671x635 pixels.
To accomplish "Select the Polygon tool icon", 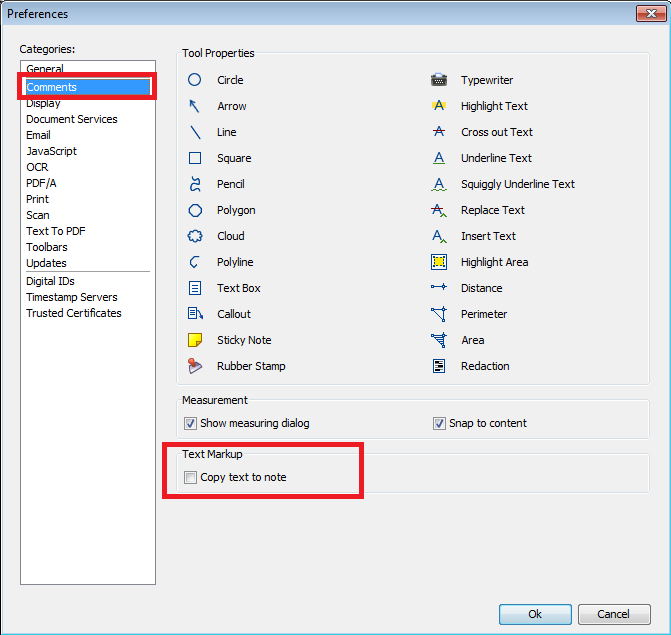I will [195, 210].
